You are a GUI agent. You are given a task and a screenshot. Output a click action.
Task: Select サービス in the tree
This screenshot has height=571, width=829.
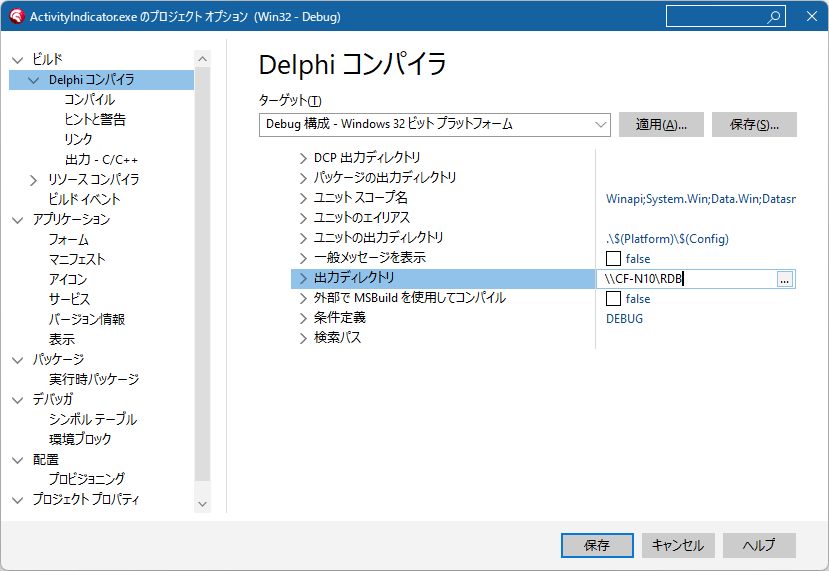(69, 299)
